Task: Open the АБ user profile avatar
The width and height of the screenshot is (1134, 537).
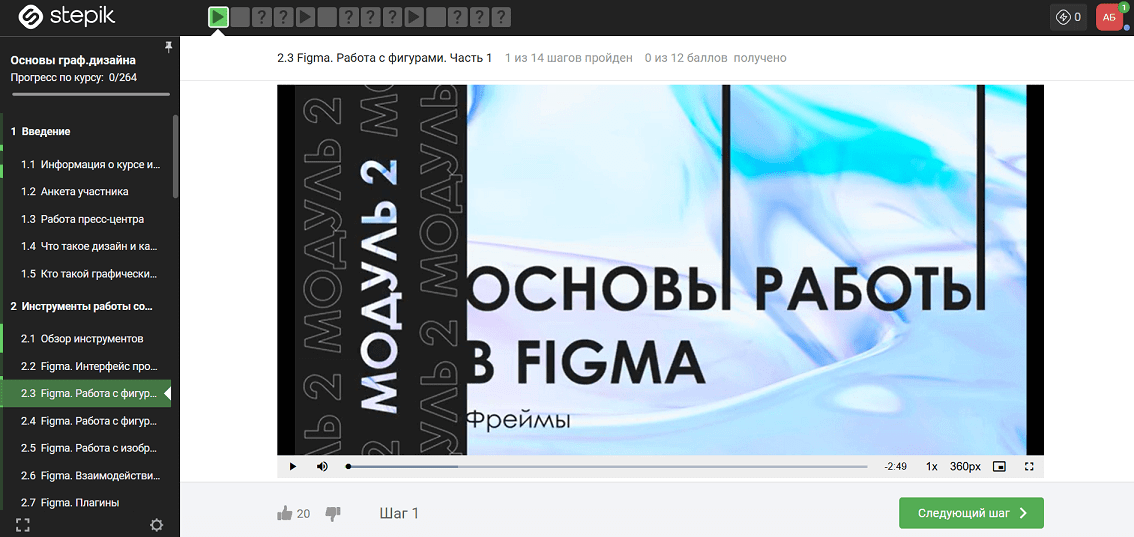Action: 1109,17
